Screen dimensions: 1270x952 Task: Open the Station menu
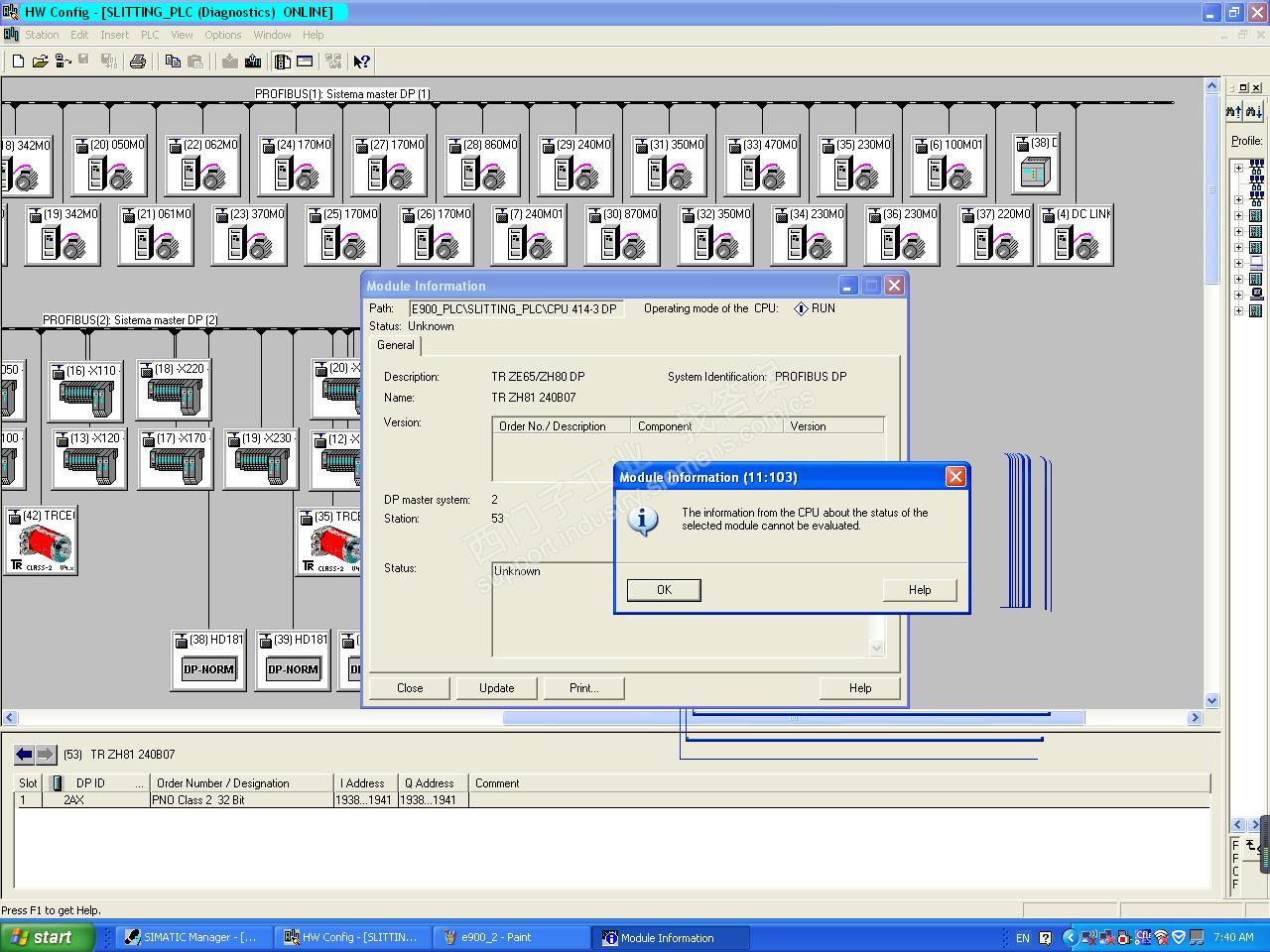click(x=42, y=35)
